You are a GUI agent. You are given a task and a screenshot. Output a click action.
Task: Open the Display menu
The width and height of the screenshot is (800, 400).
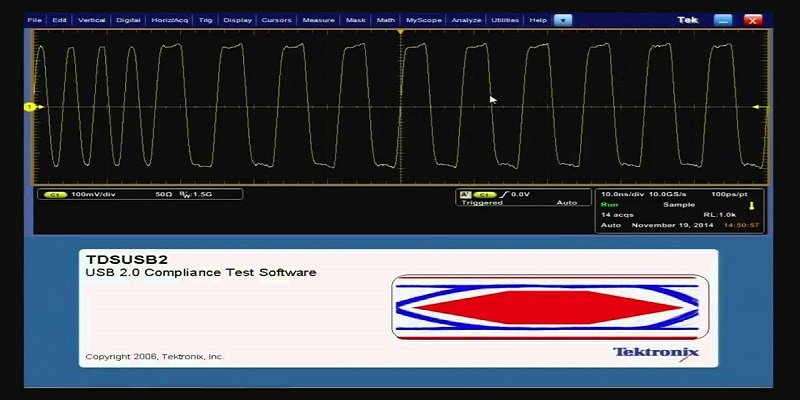click(238, 20)
